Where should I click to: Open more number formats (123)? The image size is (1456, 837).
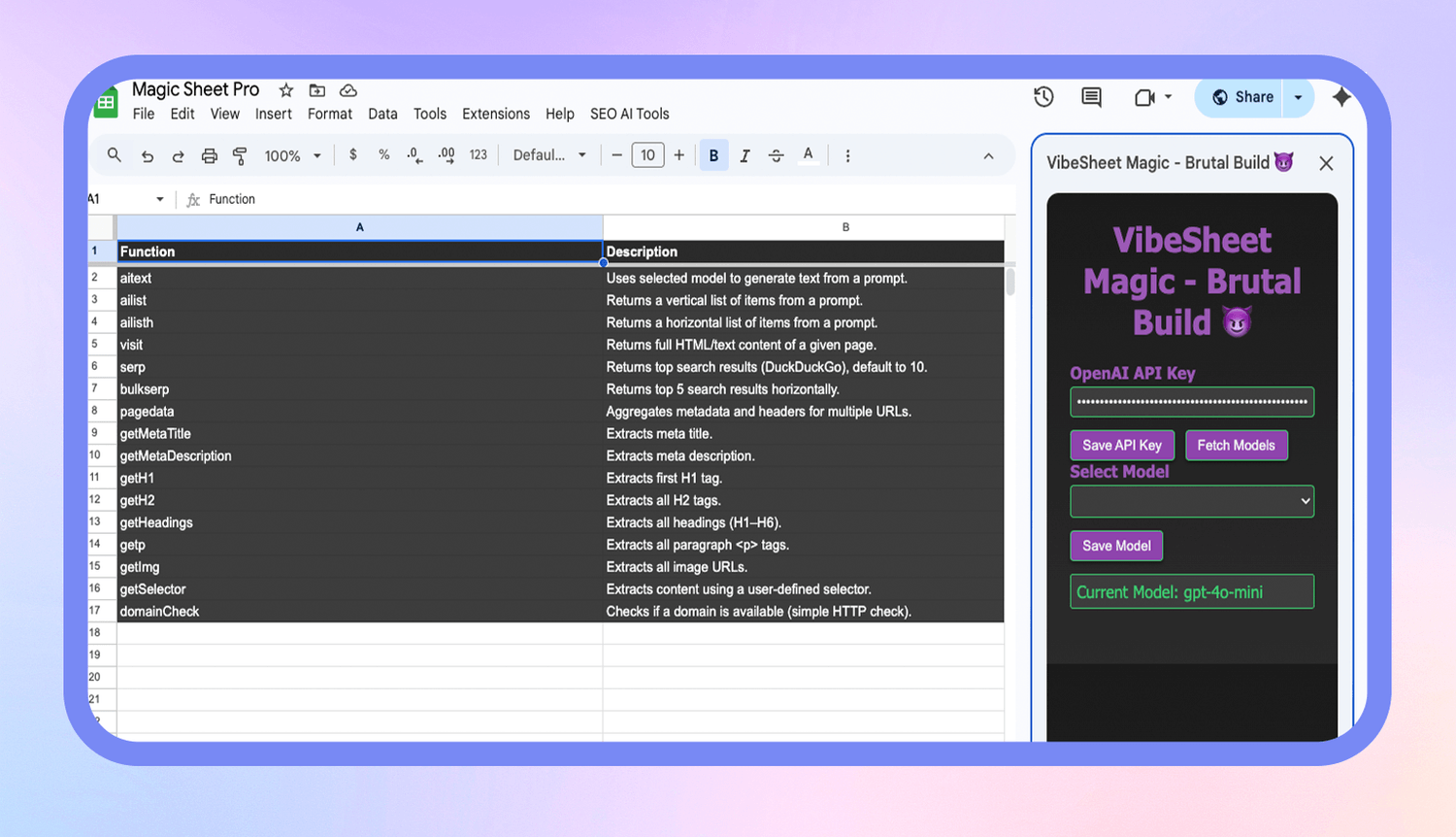479,155
